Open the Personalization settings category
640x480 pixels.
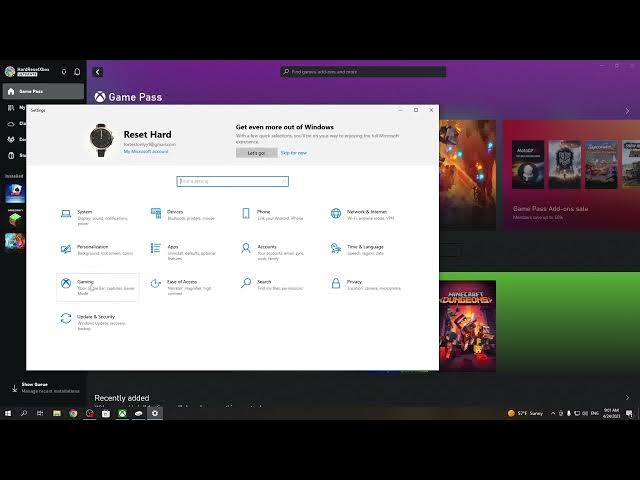pyautogui.click(x=97, y=250)
